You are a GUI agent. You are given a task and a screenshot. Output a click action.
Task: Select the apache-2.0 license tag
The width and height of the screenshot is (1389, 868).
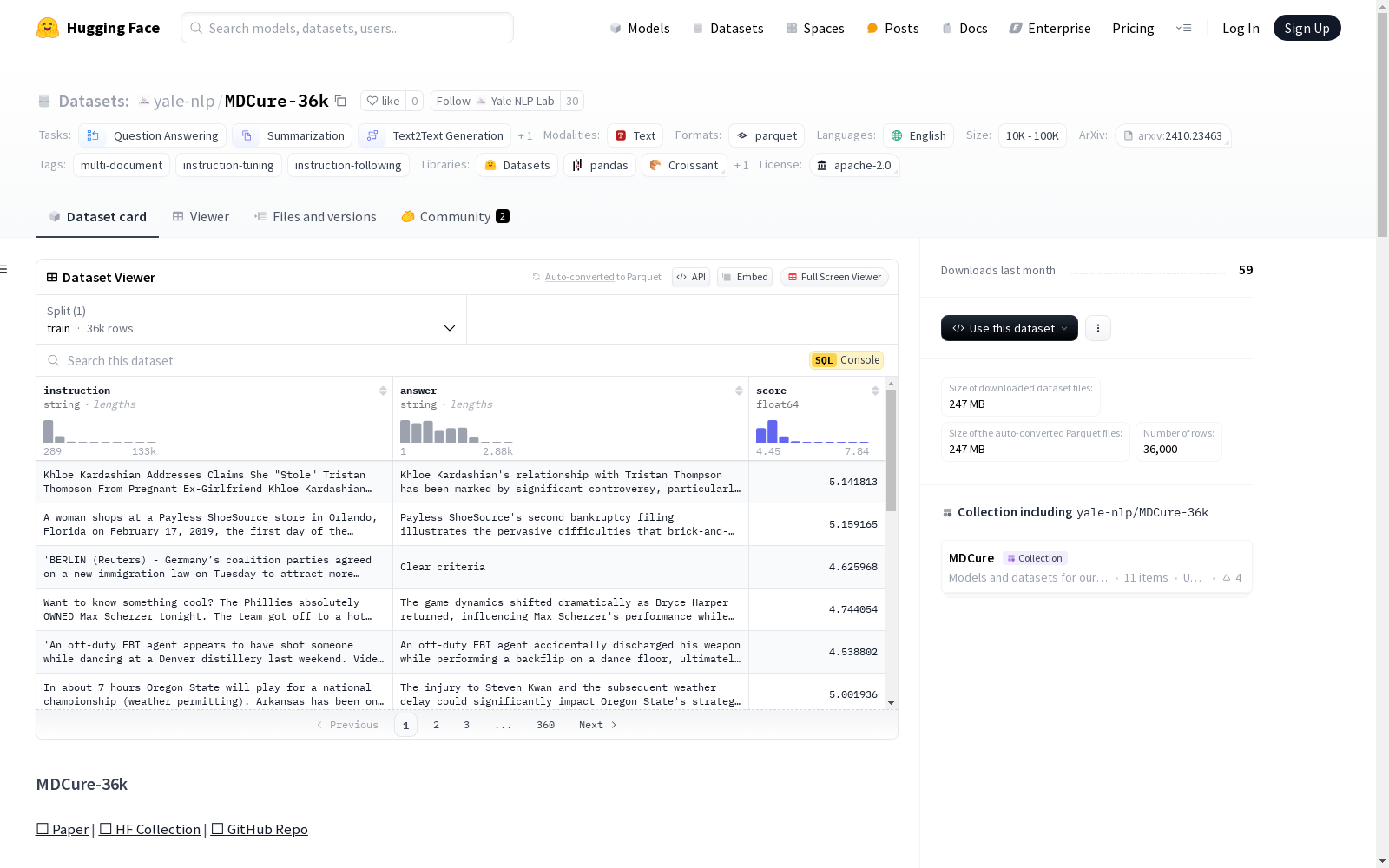click(x=854, y=165)
